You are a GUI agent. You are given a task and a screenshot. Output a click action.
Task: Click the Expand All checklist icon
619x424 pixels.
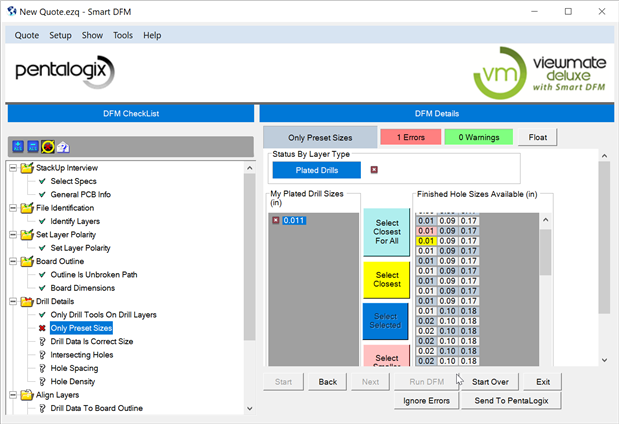click(x=18, y=147)
